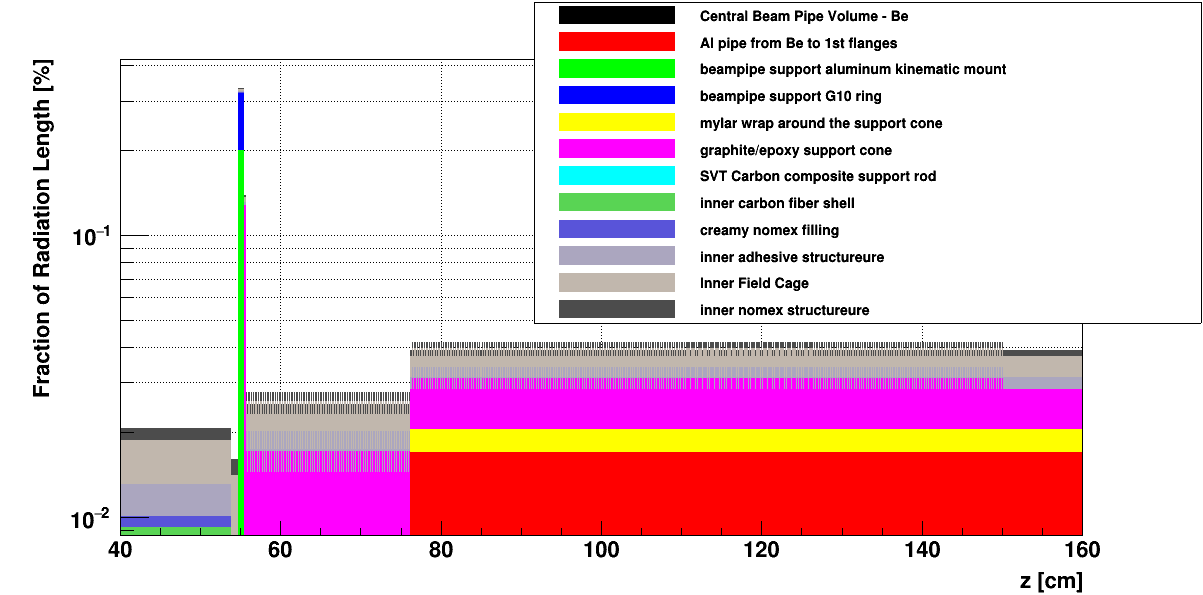Click y-axis label 10^-1
The width and height of the screenshot is (1203, 595).
tap(93, 237)
